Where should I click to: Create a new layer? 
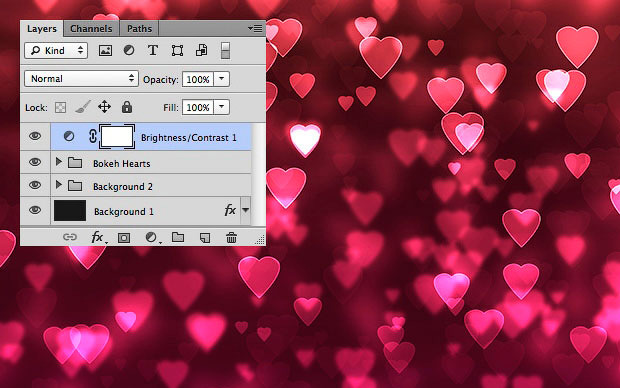pos(205,238)
